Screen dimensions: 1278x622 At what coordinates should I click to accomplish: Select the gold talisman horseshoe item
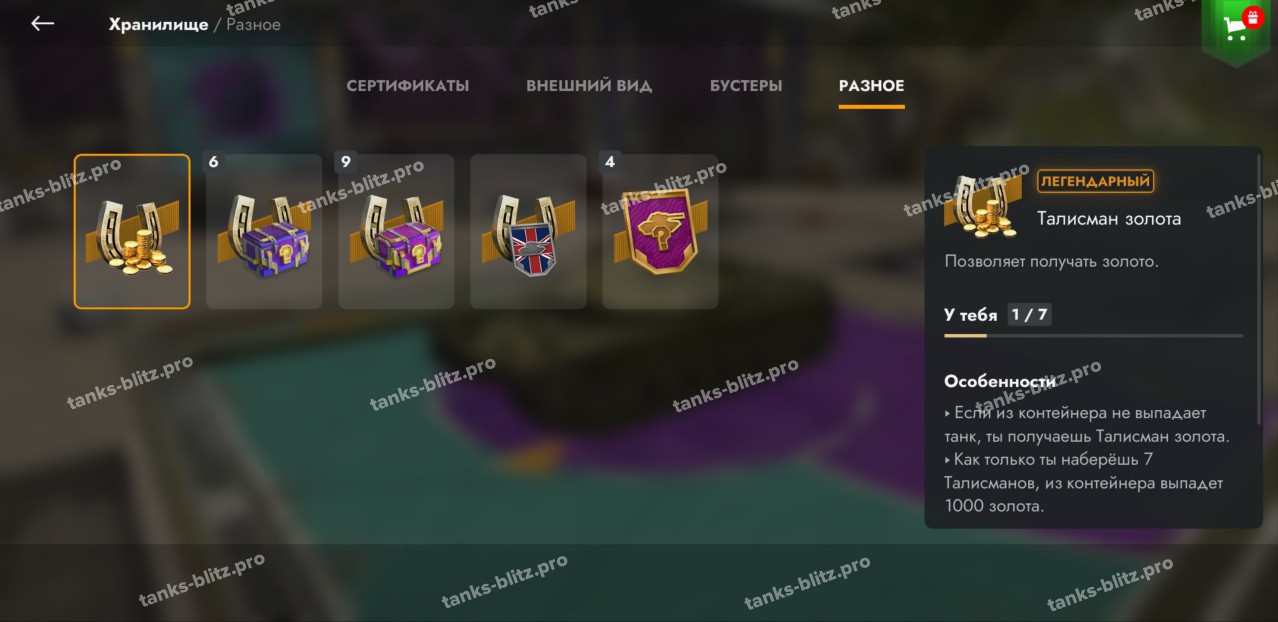[x=132, y=231]
